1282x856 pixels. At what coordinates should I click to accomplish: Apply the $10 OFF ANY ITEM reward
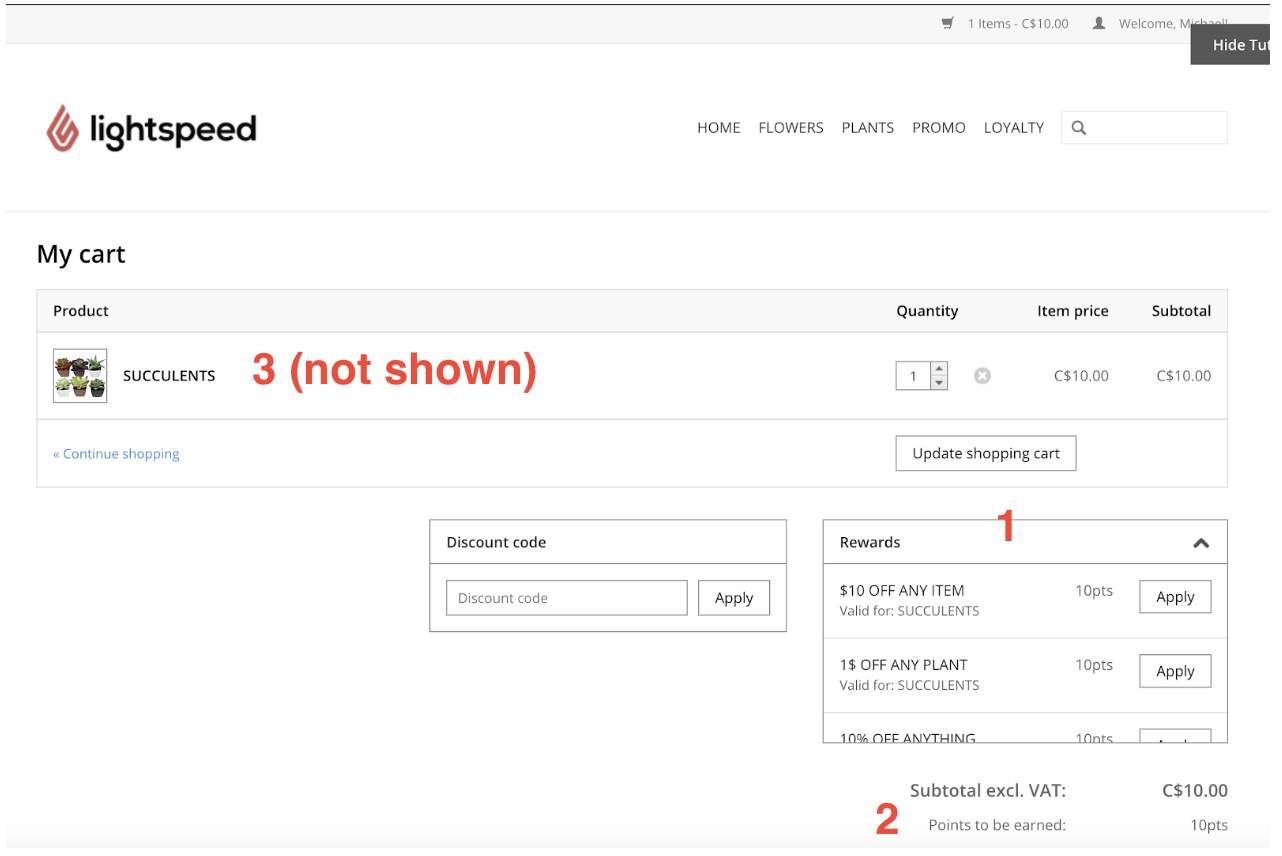coord(1175,597)
